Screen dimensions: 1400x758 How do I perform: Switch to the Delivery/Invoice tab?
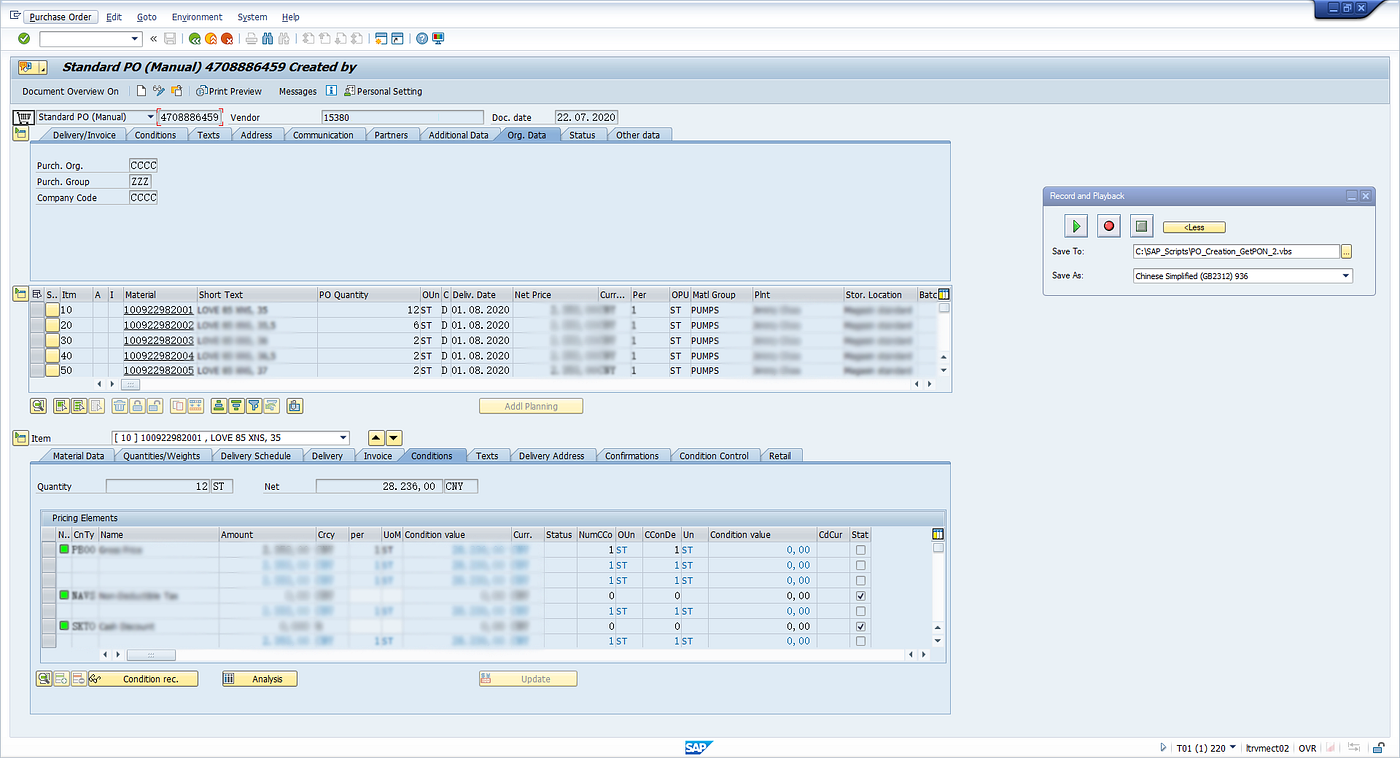83,134
